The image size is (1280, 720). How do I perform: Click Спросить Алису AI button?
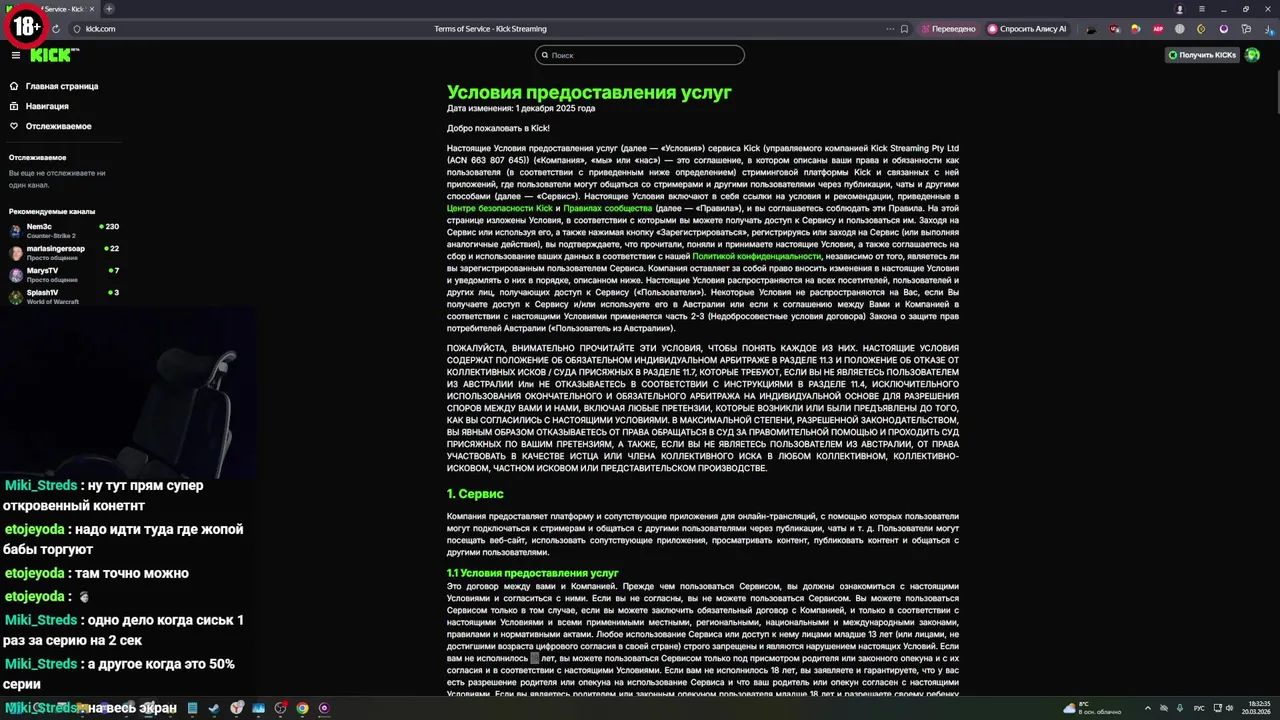point(1027,29)
